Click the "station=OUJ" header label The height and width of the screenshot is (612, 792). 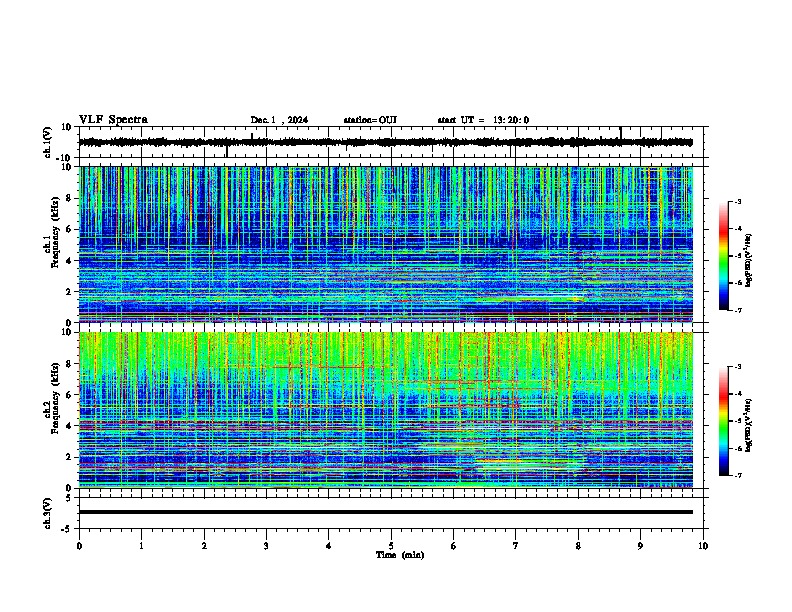[x=370, y=120]
